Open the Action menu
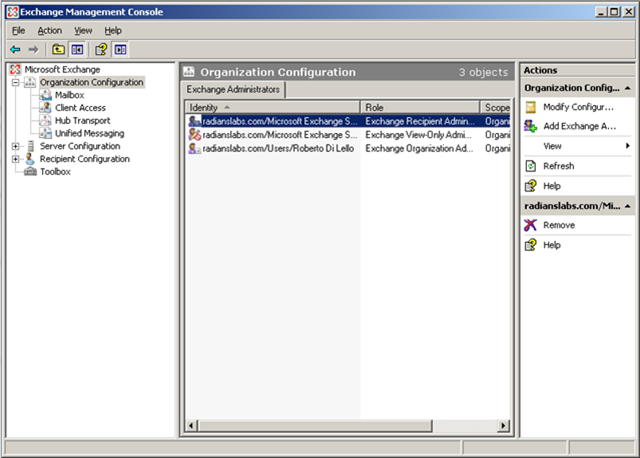This screenshot has width=640, height=458. (x=50, y=31)
